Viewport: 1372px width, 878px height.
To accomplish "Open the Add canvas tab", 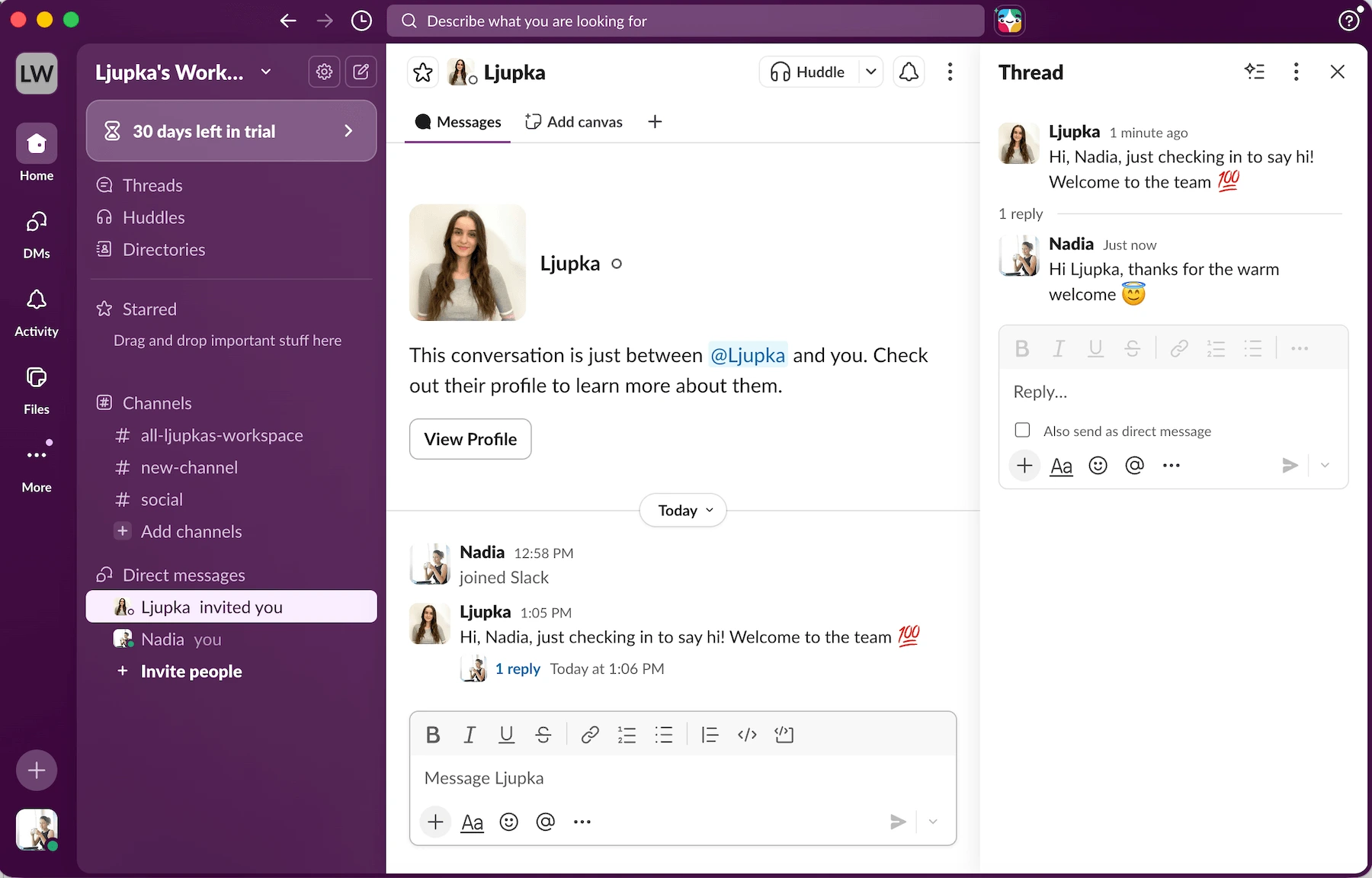I will coord(574,122).
